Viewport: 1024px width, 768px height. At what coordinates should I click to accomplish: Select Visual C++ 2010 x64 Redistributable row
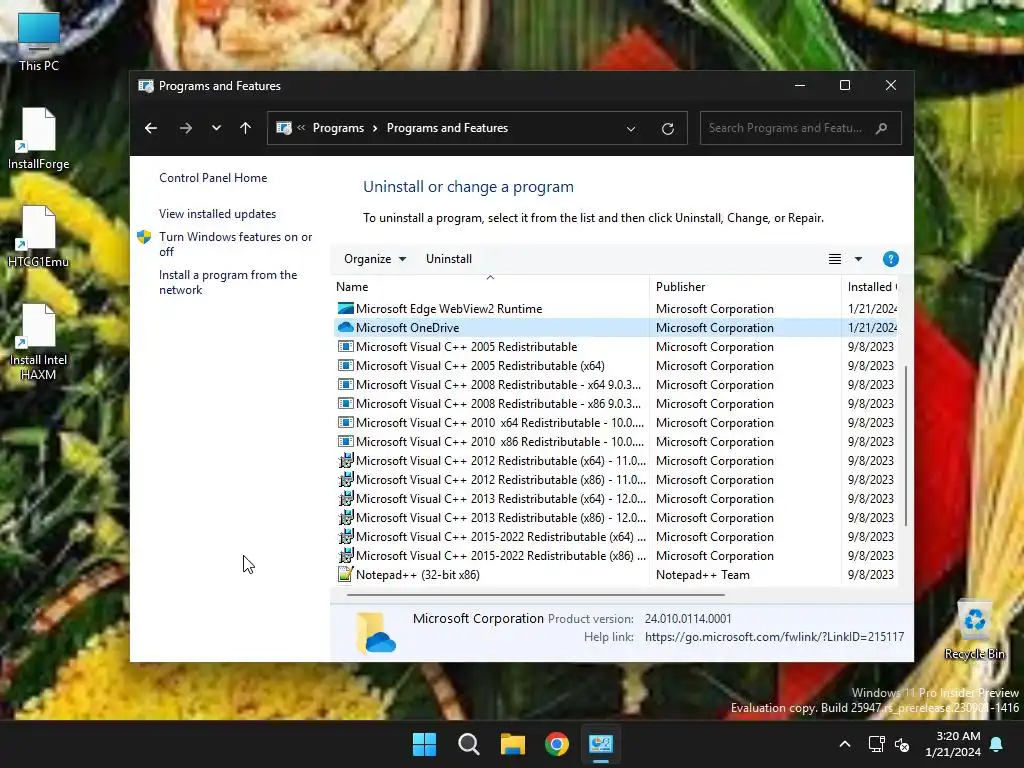click(615, 423)
